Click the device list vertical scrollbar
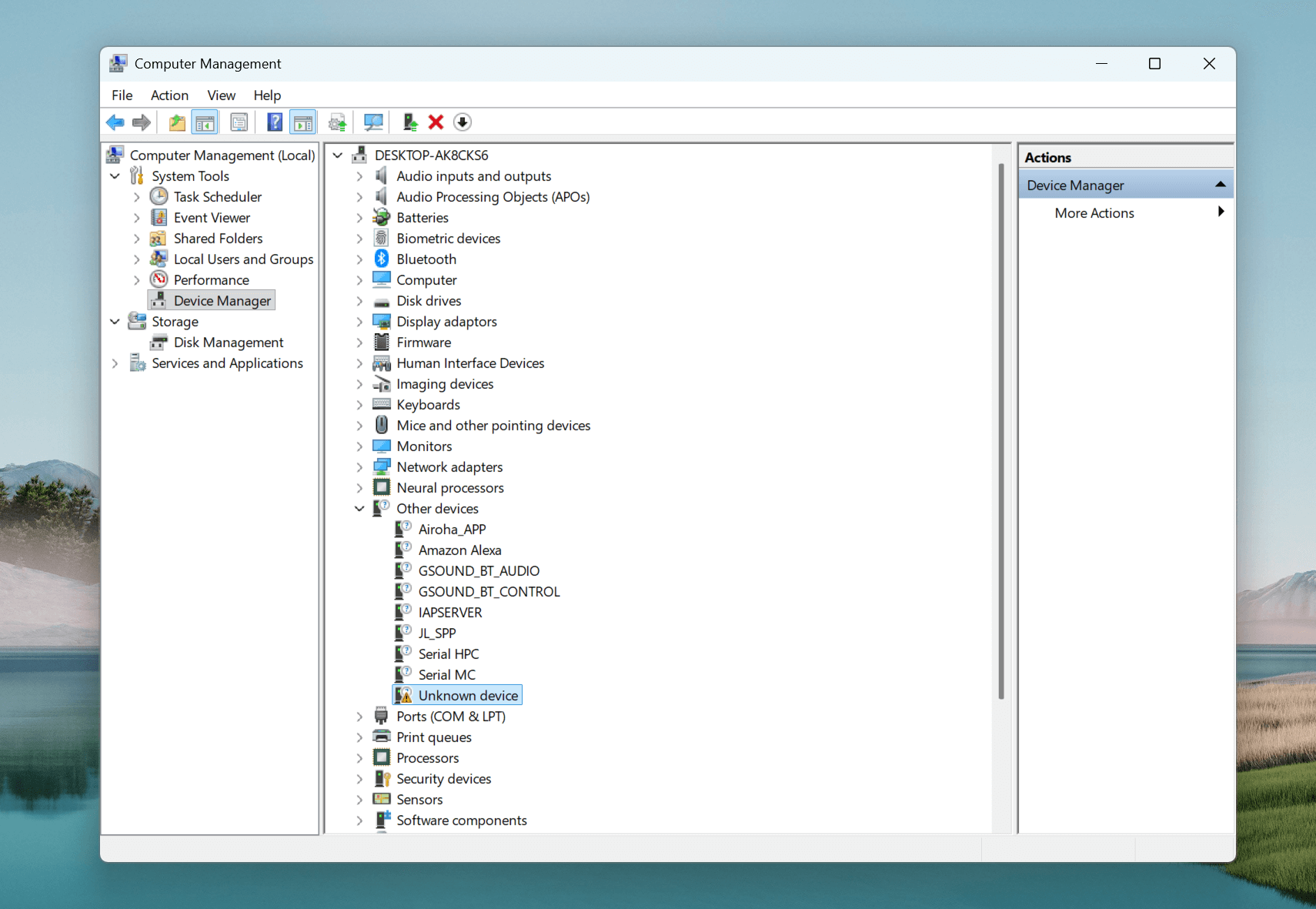 tap(1000, 431)
